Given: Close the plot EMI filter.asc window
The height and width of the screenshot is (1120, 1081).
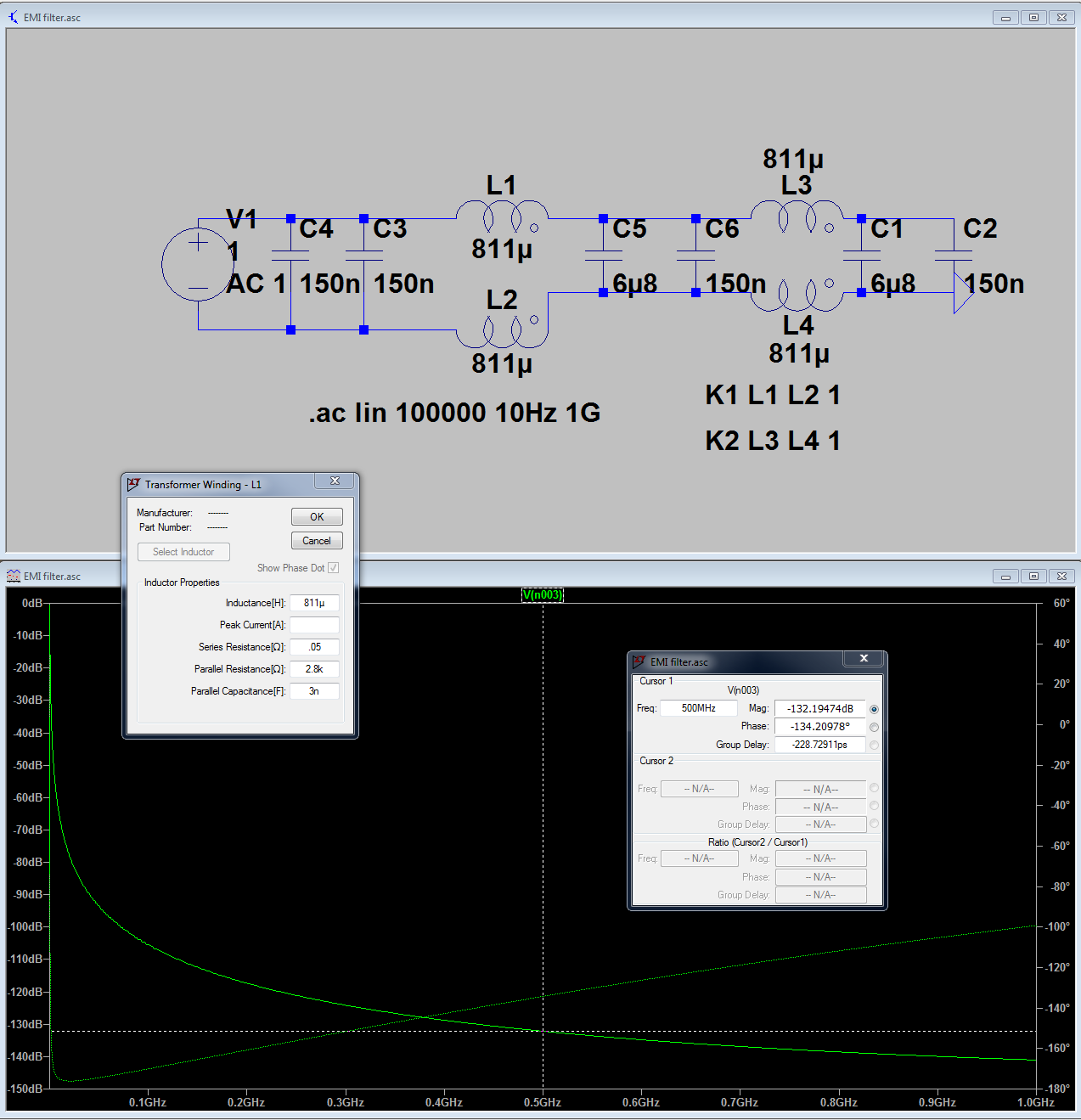Looking at the screenshot, I should pyautogui.click(x=1061, y=577).
